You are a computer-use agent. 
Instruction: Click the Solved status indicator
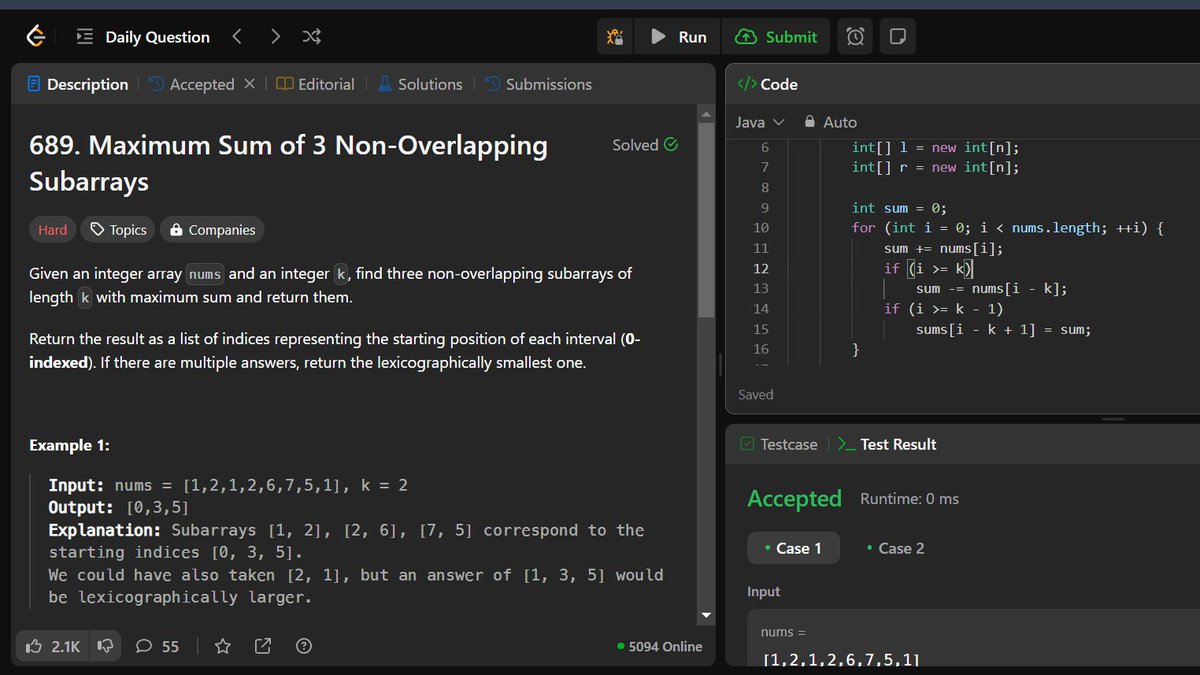645,145
